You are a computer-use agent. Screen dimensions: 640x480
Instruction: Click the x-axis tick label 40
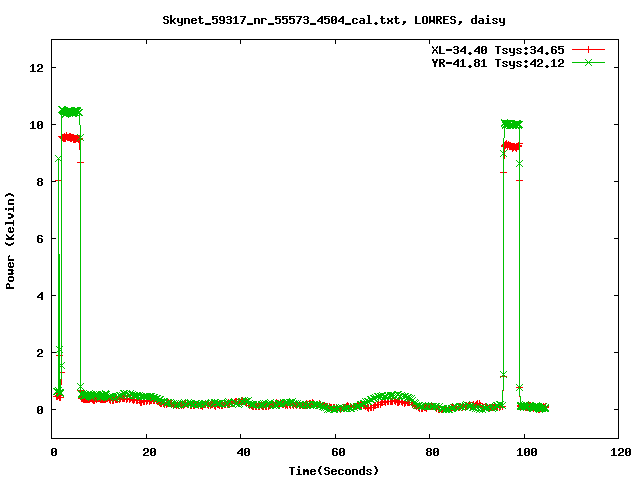[244, 452]
